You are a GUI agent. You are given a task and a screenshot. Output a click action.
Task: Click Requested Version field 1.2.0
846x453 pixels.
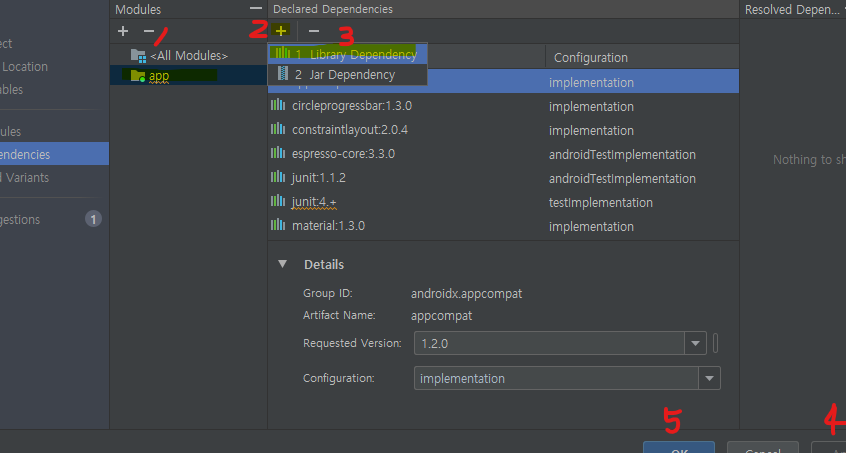coord(549,344)
